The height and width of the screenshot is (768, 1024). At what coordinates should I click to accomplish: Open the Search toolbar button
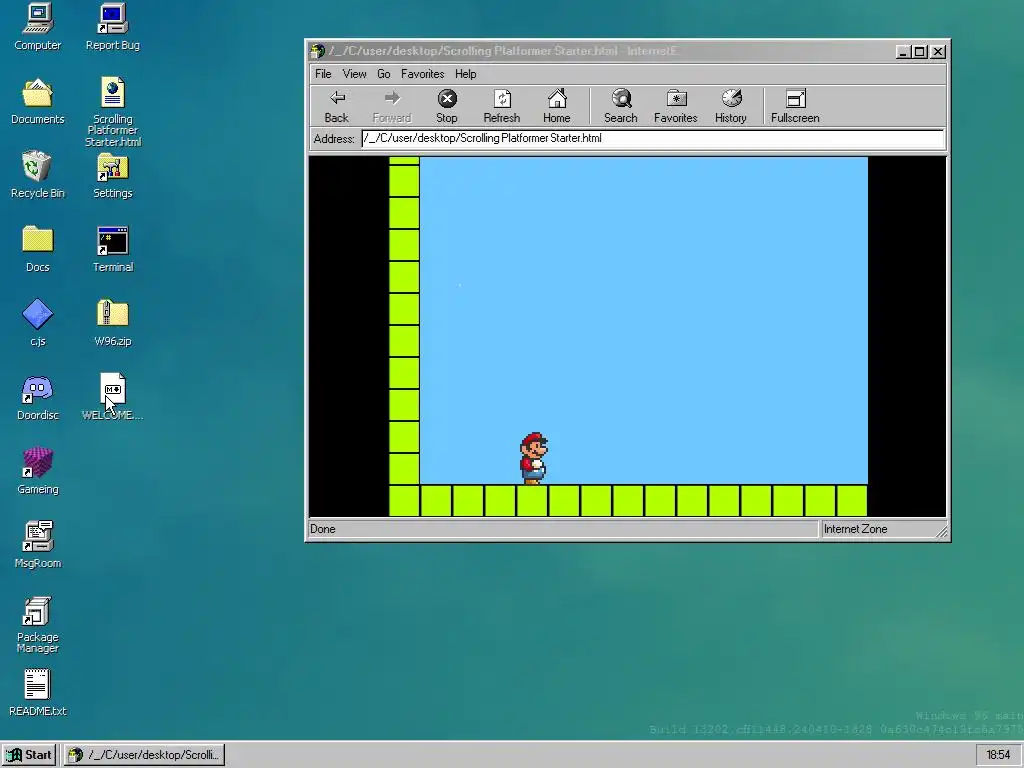(x=620, y=106)
